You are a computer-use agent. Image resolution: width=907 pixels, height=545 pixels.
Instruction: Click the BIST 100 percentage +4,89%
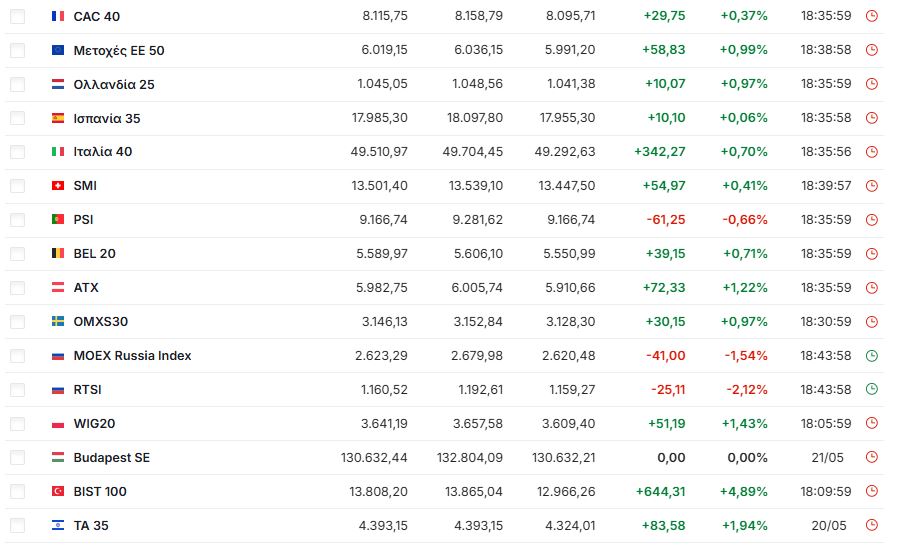click(743, 492)
